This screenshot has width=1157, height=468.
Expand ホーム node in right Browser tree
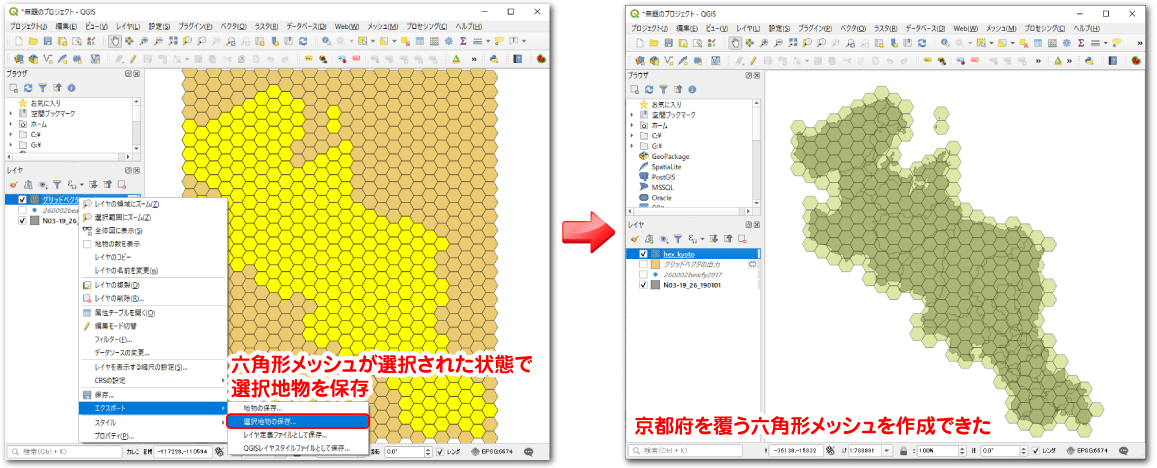point(632,125)
